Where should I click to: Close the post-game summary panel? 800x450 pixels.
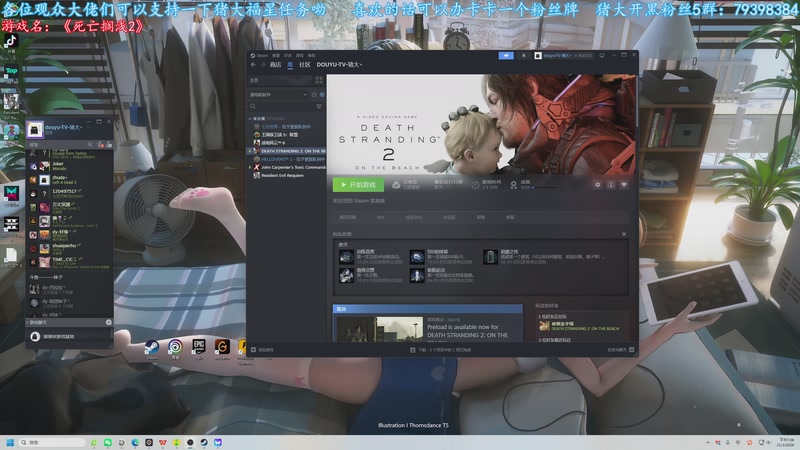pyautogui.click(x=624, y=234)
